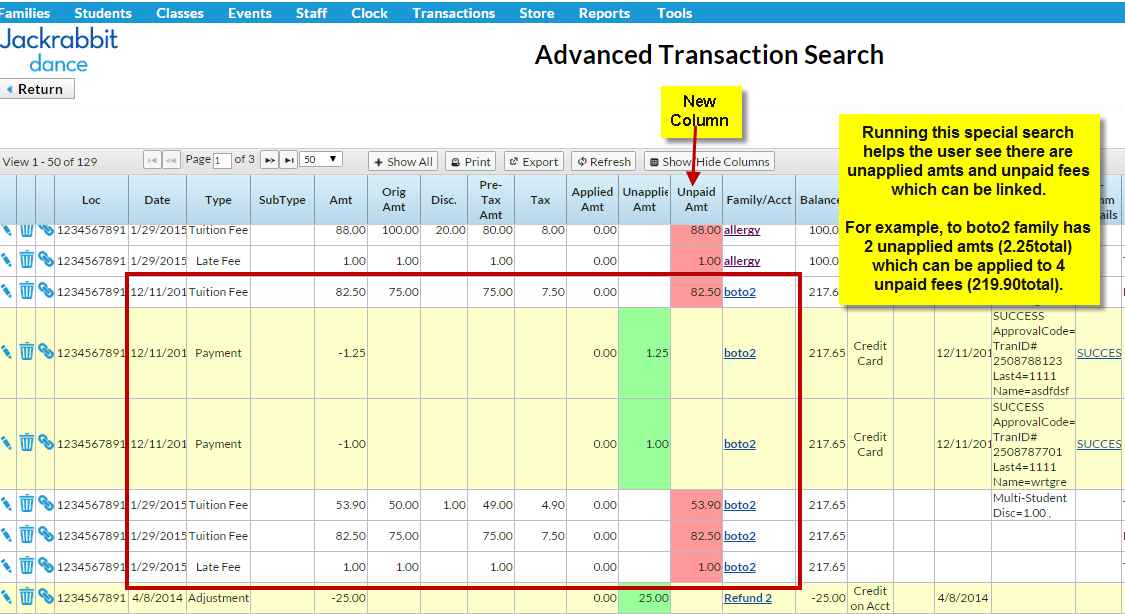Click link icon for the -1.00 Payment
The height and width of the screenshot is (614, 1125).
[46, 442]
